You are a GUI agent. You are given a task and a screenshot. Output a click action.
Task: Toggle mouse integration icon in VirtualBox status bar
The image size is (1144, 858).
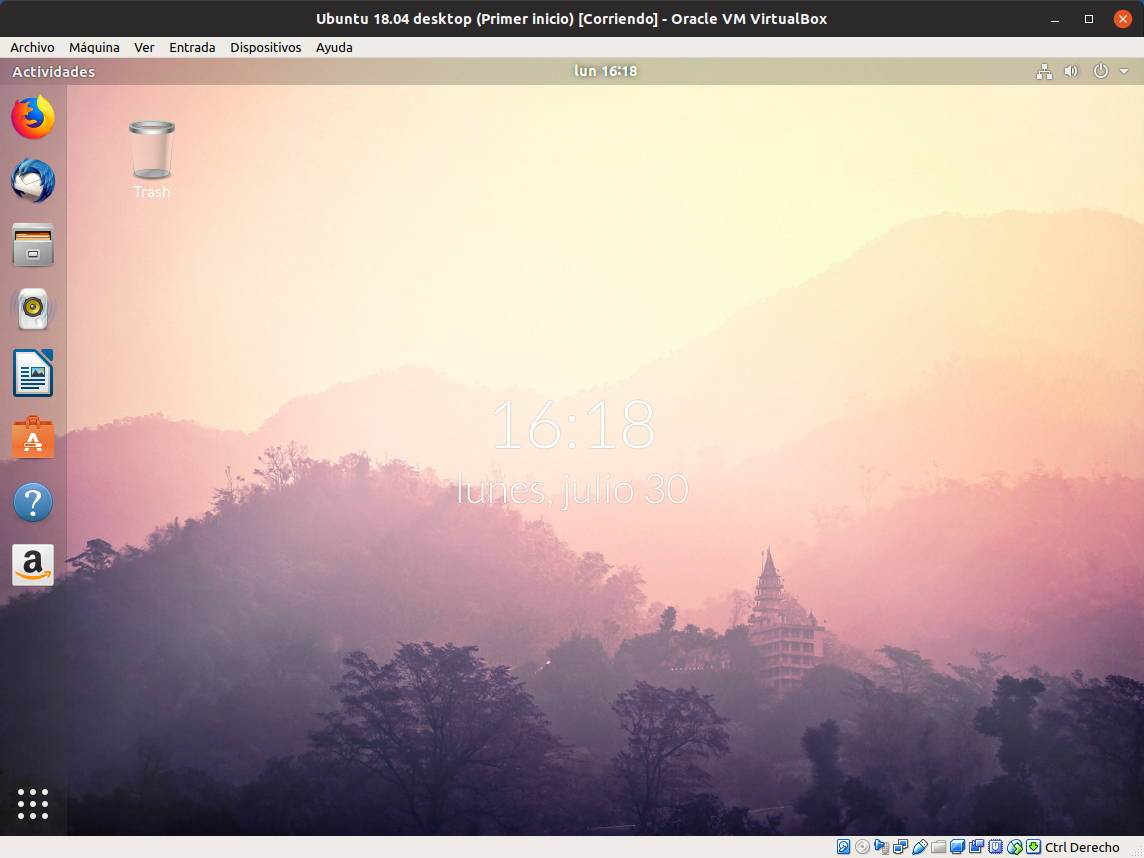1013,846
